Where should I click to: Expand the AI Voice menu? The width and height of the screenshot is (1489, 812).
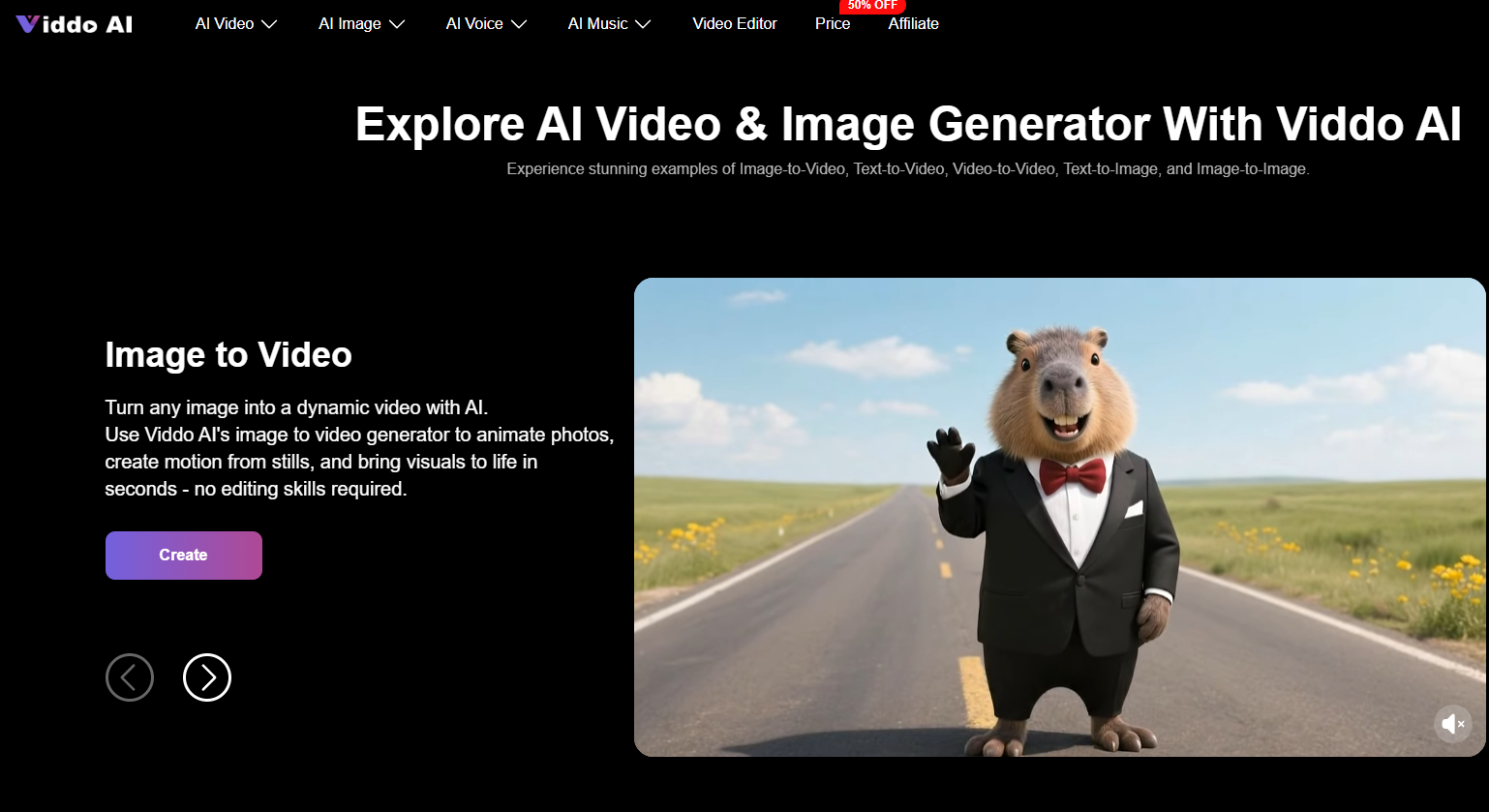coord(486,23)
